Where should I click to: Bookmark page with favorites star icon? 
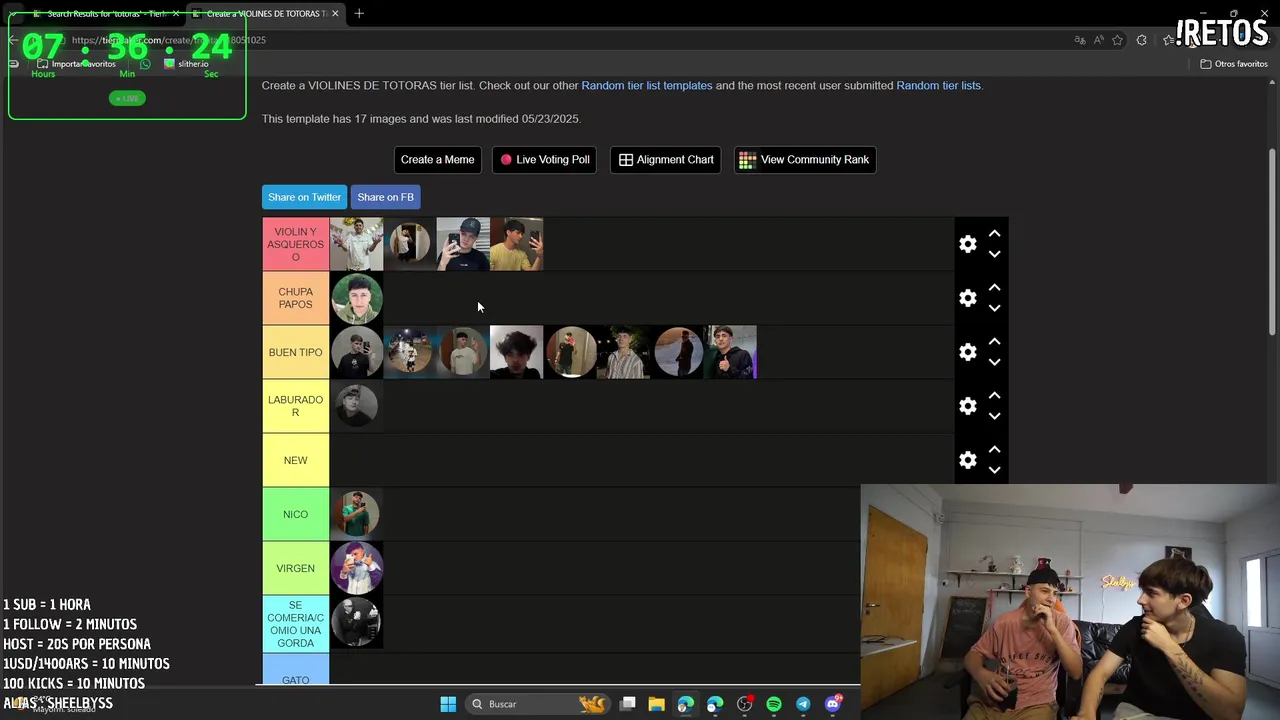tap(1117, 40)
